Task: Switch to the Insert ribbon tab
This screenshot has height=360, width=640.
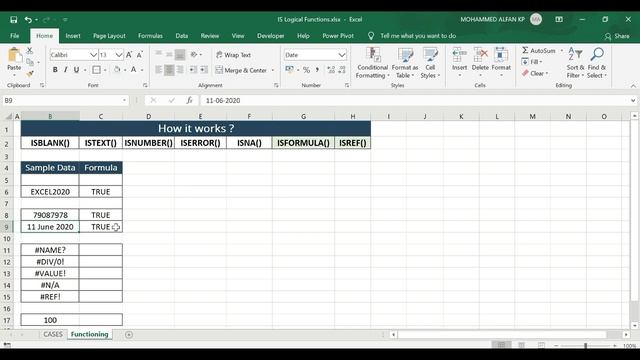Action: [73, 36]
